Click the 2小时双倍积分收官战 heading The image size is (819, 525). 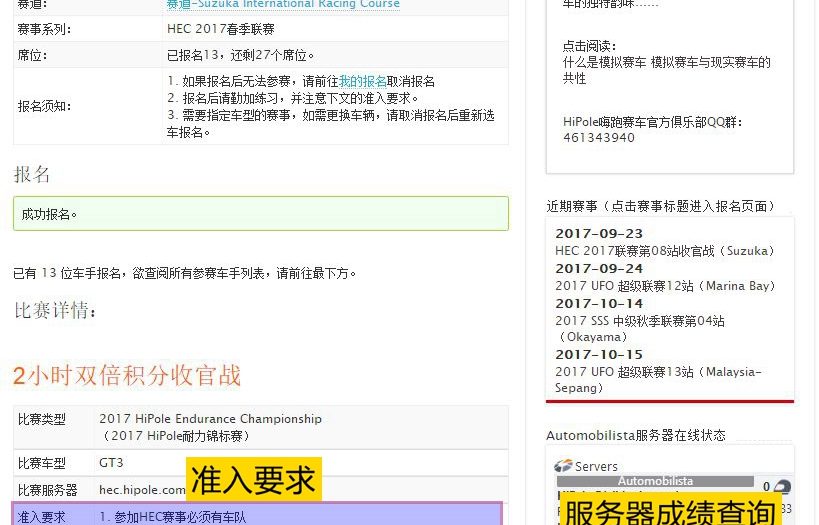127,376
